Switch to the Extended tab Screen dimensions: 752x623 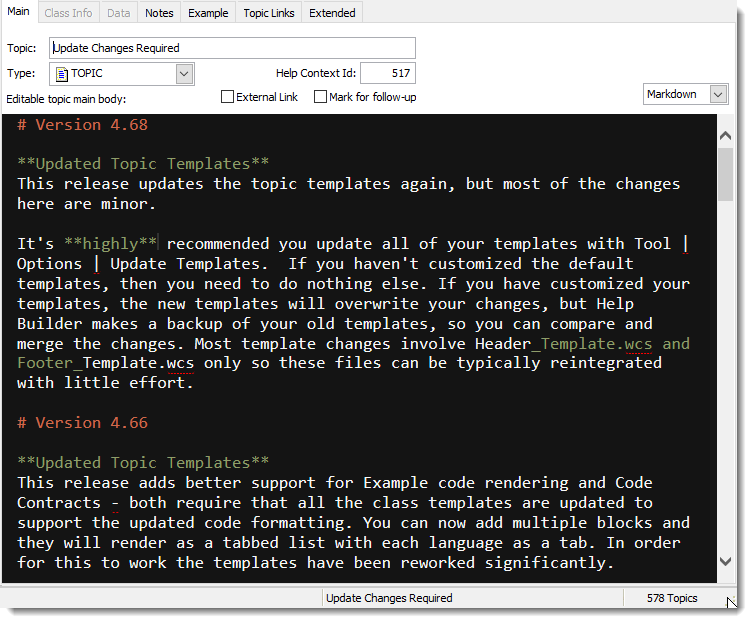[x=332, y=13]
